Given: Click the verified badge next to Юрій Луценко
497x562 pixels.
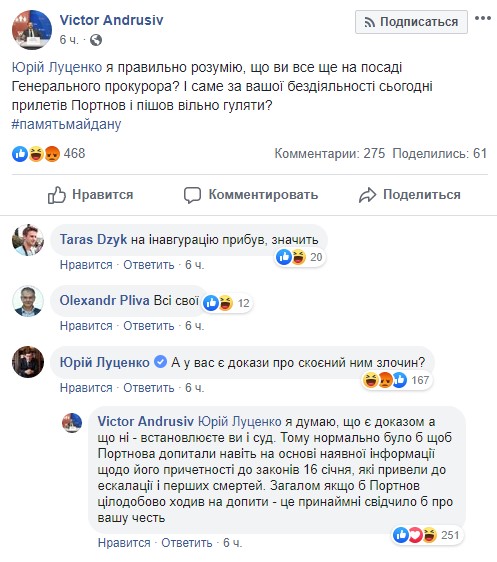Looking at the screenshot, I should coord(160,362).
